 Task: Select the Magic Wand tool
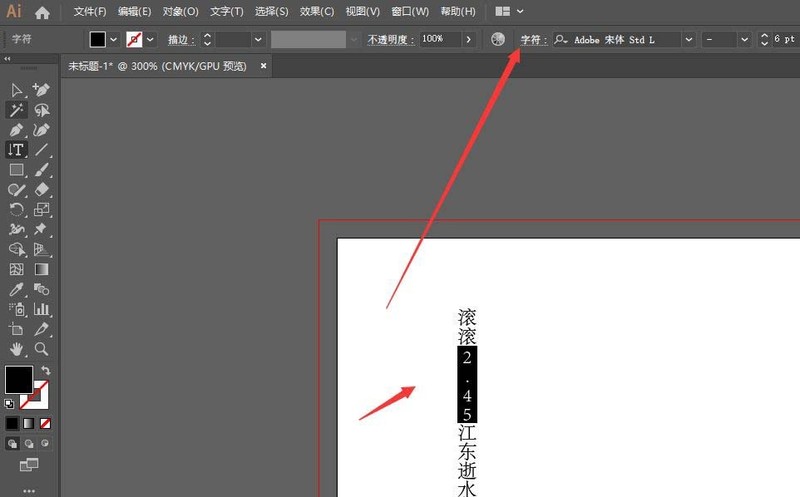pyautogui.click(x=16, y=110)
